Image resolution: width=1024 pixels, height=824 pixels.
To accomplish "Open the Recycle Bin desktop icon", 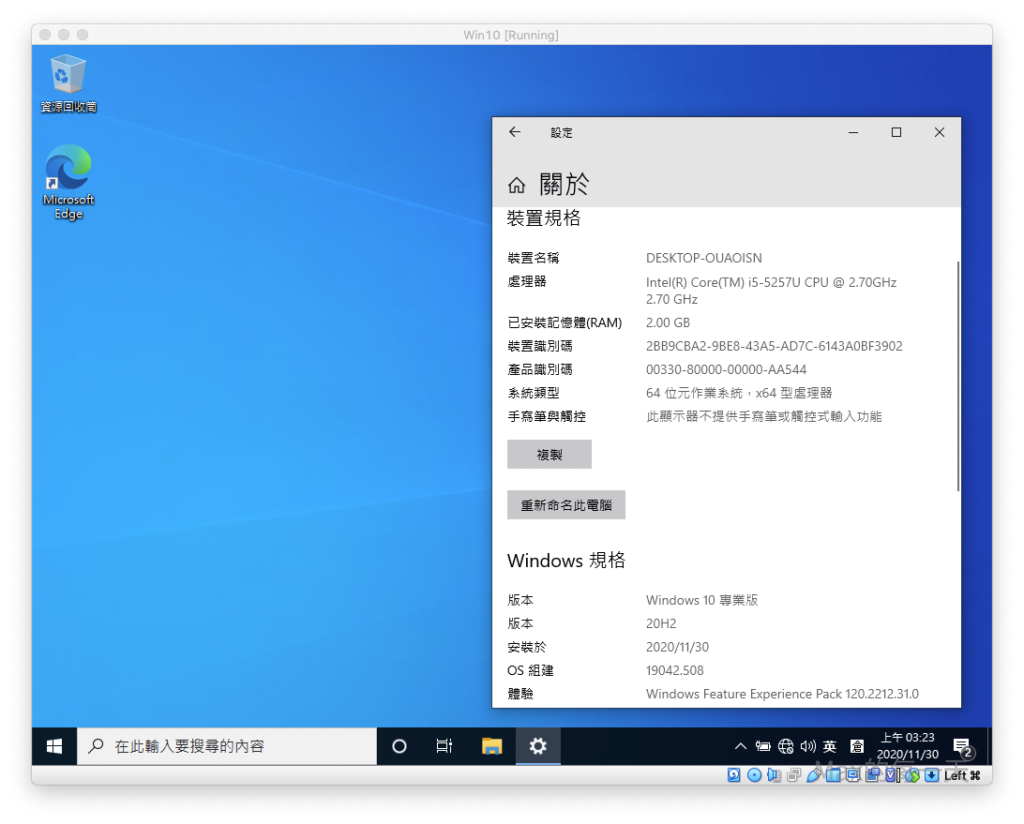I will point(68,82).
